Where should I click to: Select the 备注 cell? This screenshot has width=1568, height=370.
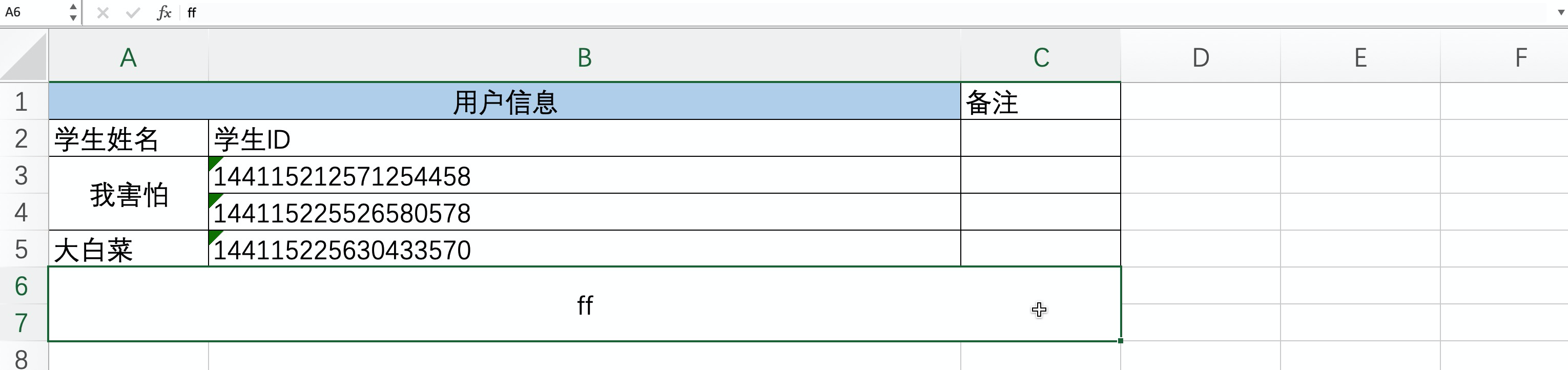click(x=1040, y=101)
